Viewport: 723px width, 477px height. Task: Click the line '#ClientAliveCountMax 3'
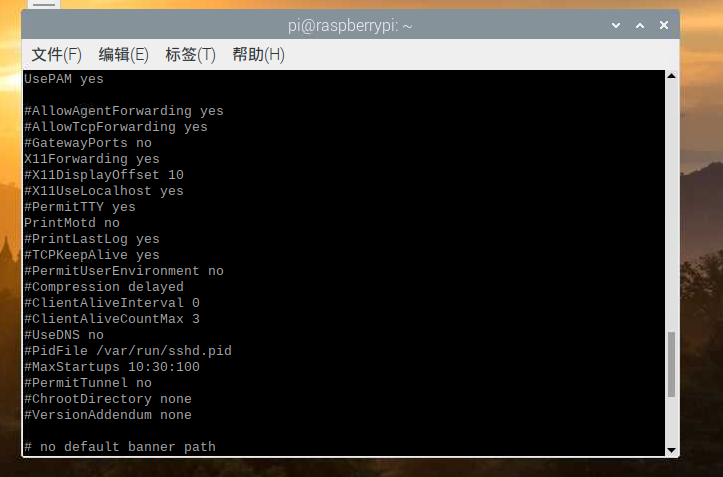click(x=112, y=319)
